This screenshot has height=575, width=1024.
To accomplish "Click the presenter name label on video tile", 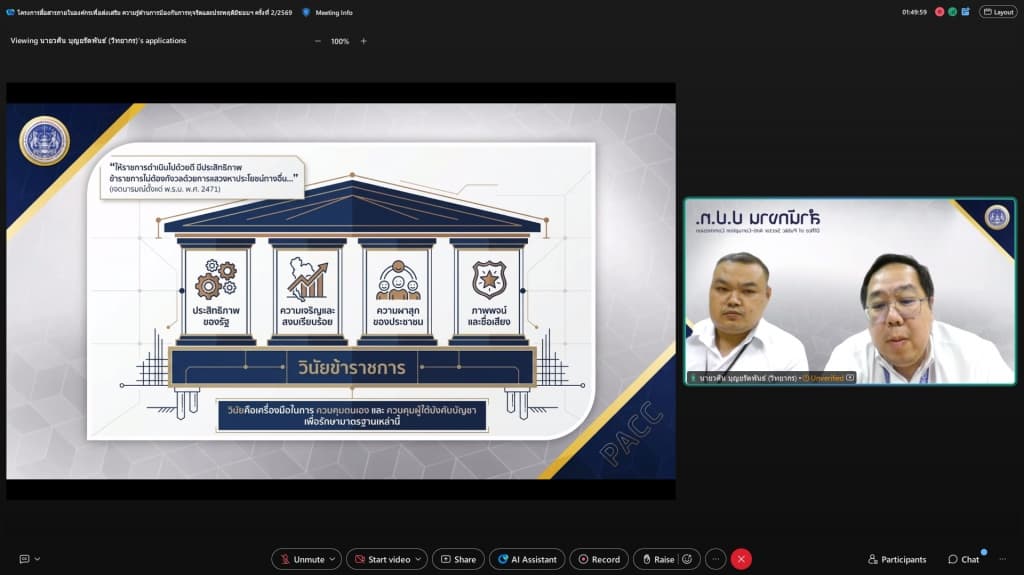I will pos(748,378).
